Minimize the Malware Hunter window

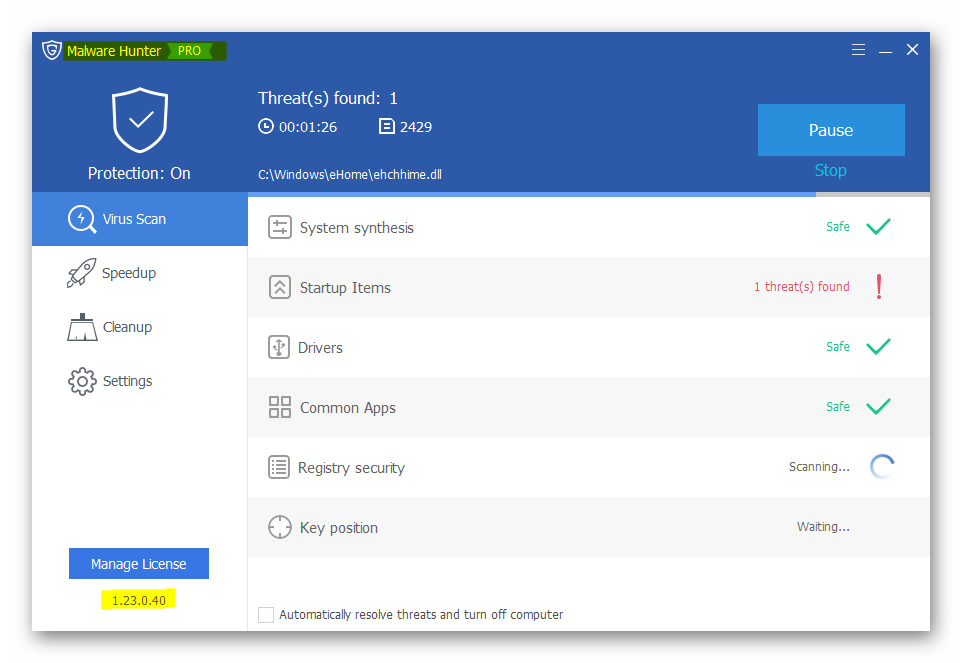pos(885,50)
